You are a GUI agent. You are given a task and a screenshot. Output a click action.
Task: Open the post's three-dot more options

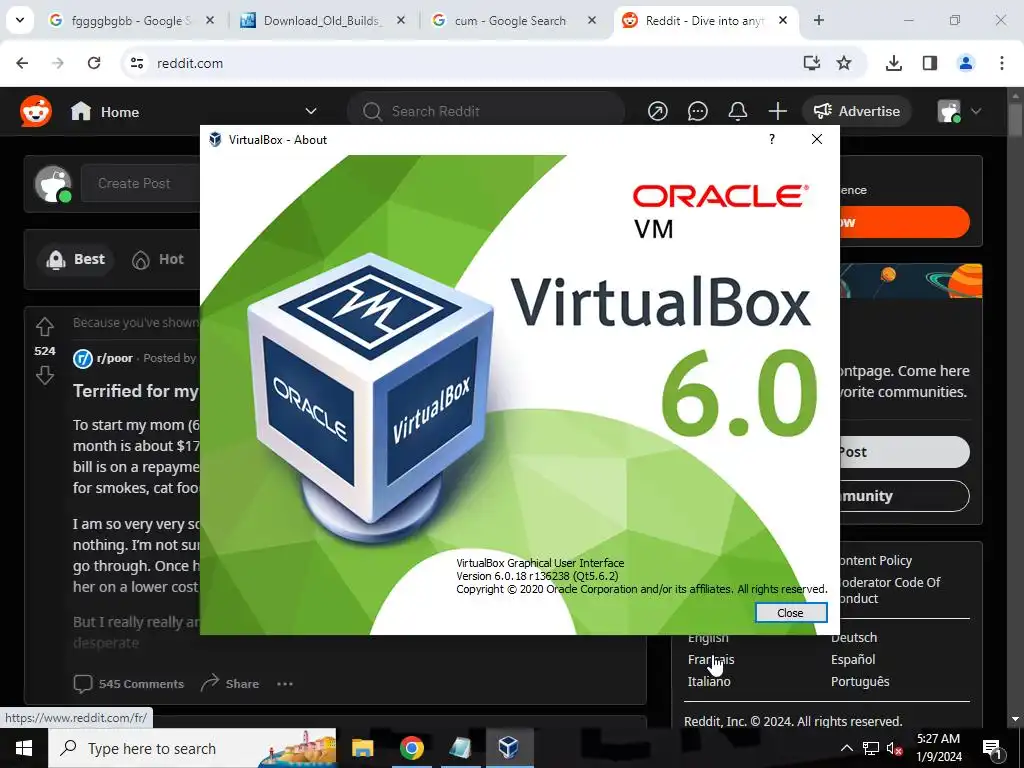point(285,684)
